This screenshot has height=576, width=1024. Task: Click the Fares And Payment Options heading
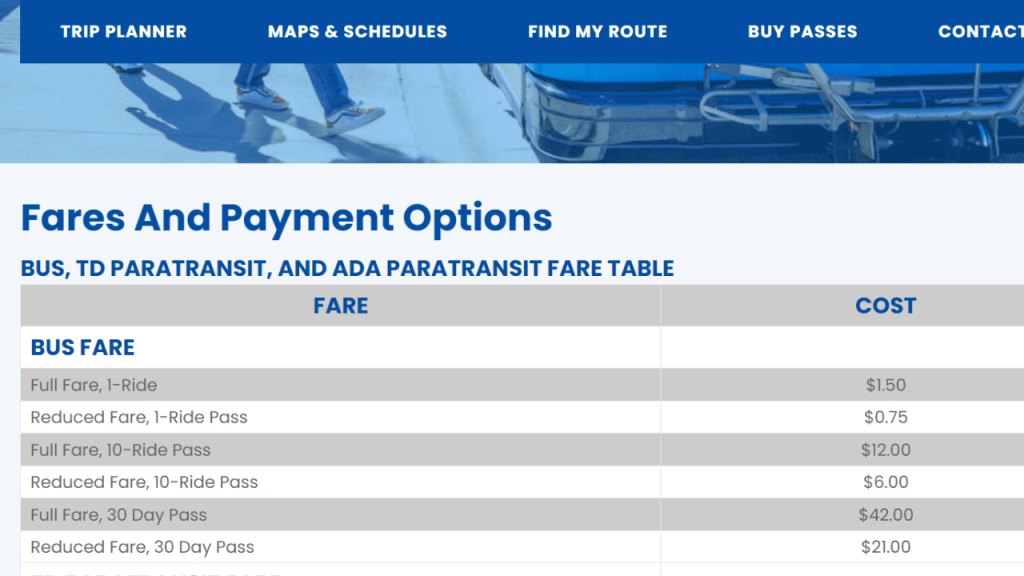pos(287,218)
